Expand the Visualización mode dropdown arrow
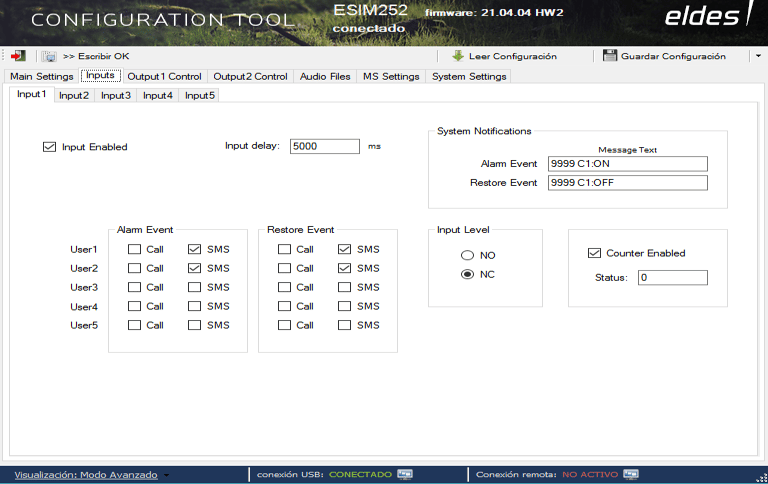768x484 pixels. click(167, 475)
